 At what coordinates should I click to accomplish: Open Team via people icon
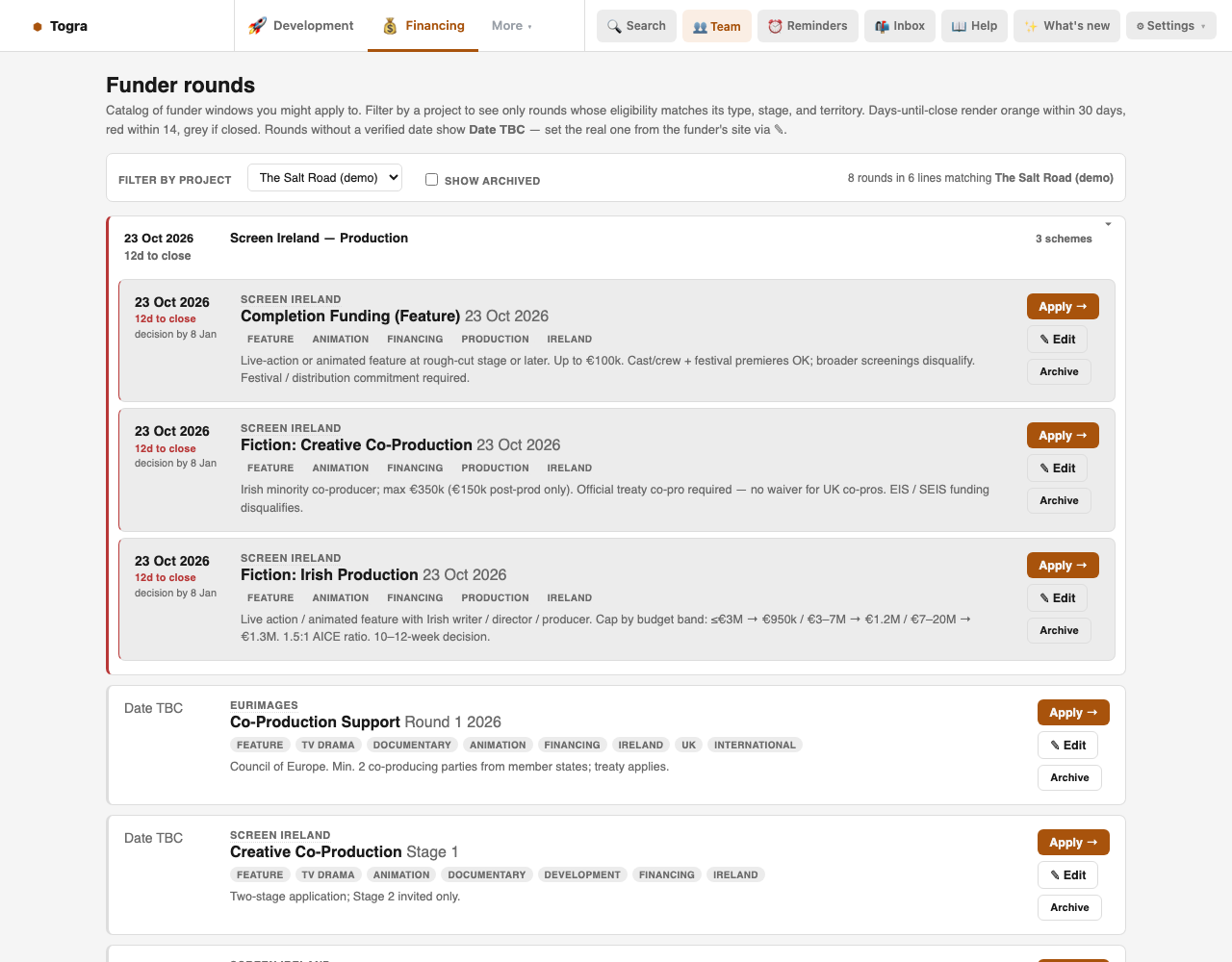click(700, 27)
